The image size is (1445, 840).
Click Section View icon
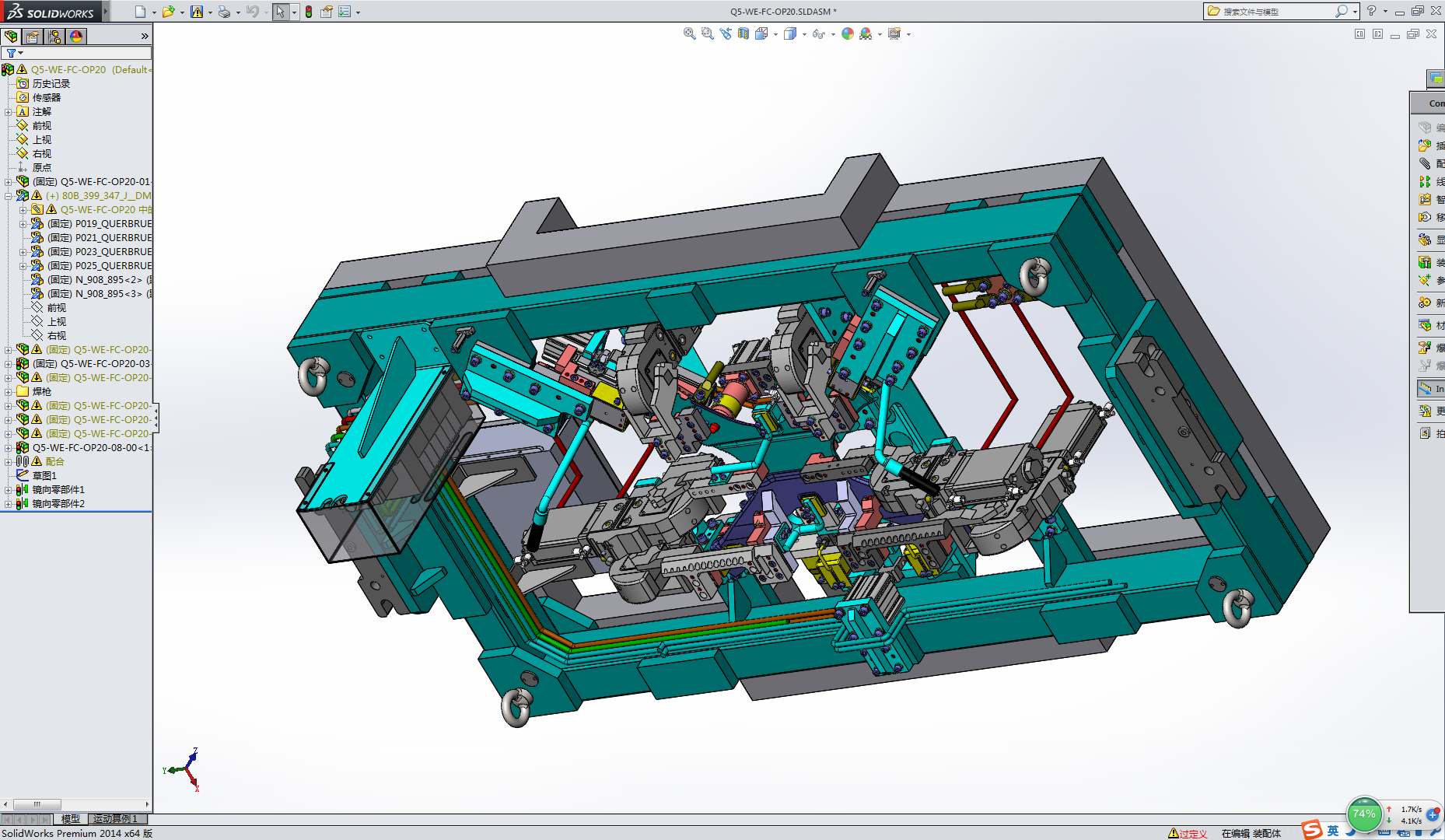(743, 33)
